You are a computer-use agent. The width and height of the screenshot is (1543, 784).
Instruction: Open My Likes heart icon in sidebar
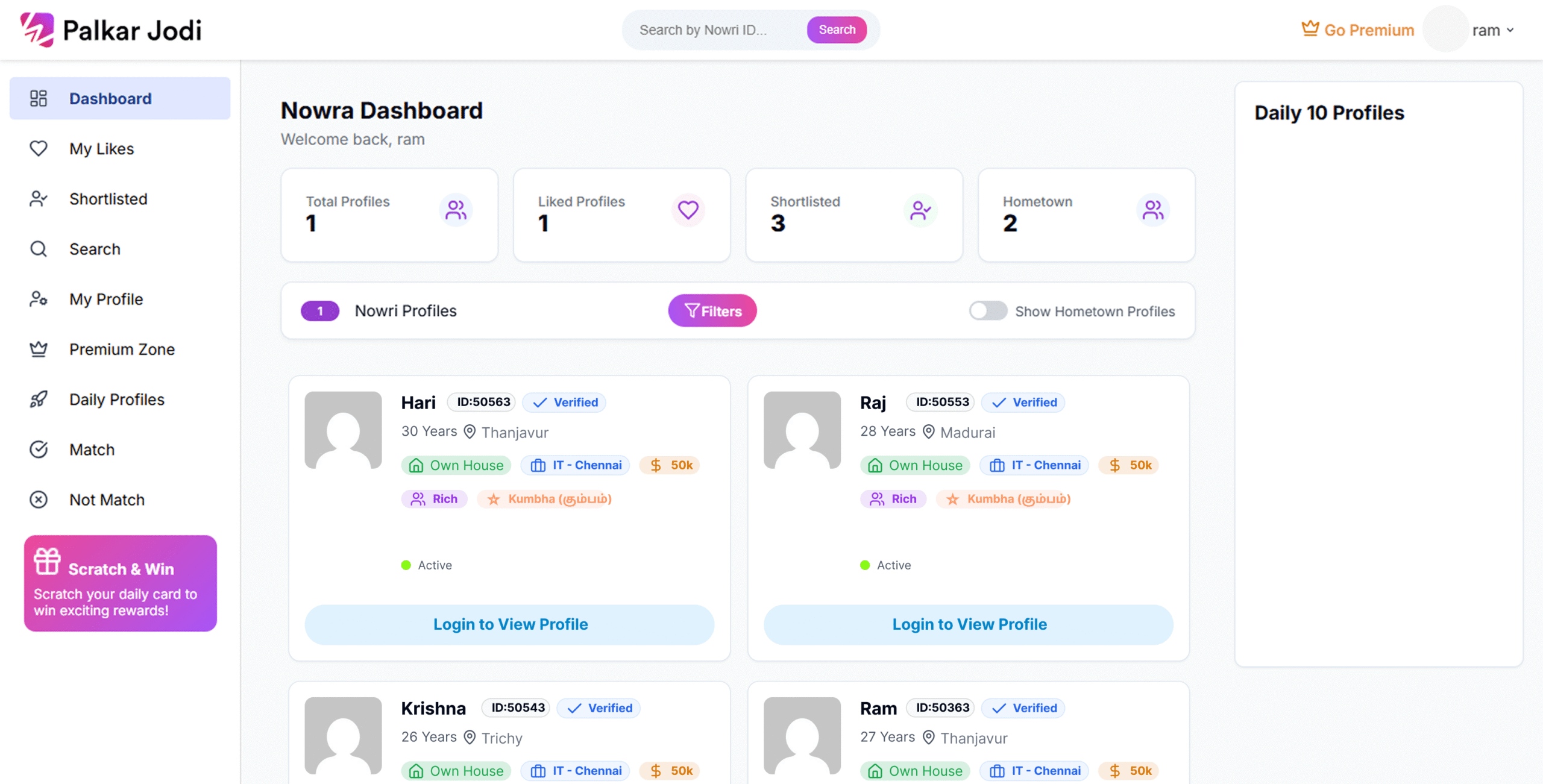pos(39,148)
